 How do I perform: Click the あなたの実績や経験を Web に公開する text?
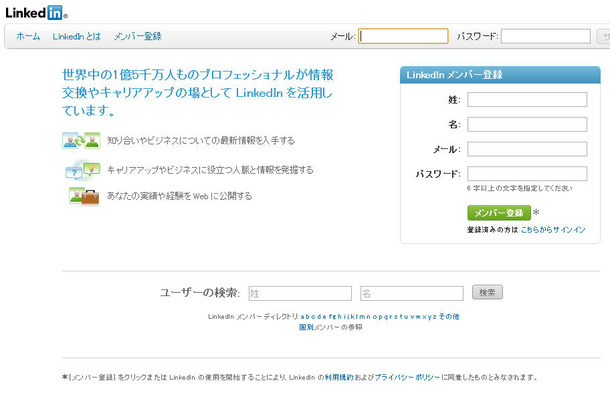click(179, 196)
